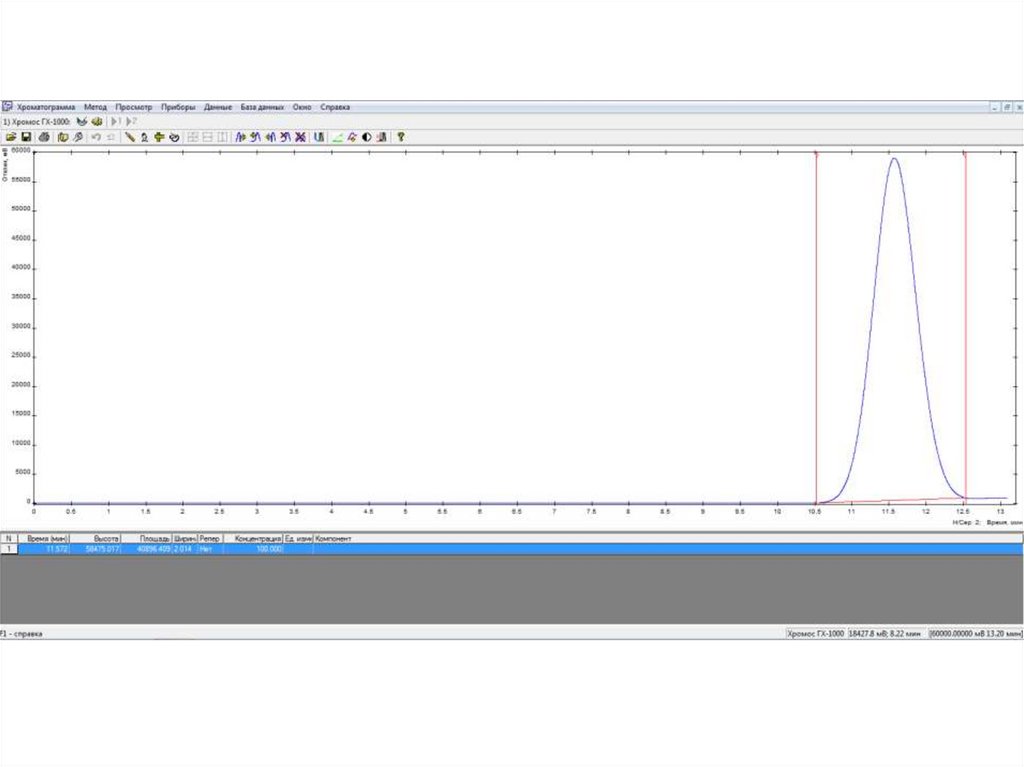Click the crossed-out peaks delete icon
This screenshot has width=1024, height=767.
pyautogui.click(x=300, y=137)
